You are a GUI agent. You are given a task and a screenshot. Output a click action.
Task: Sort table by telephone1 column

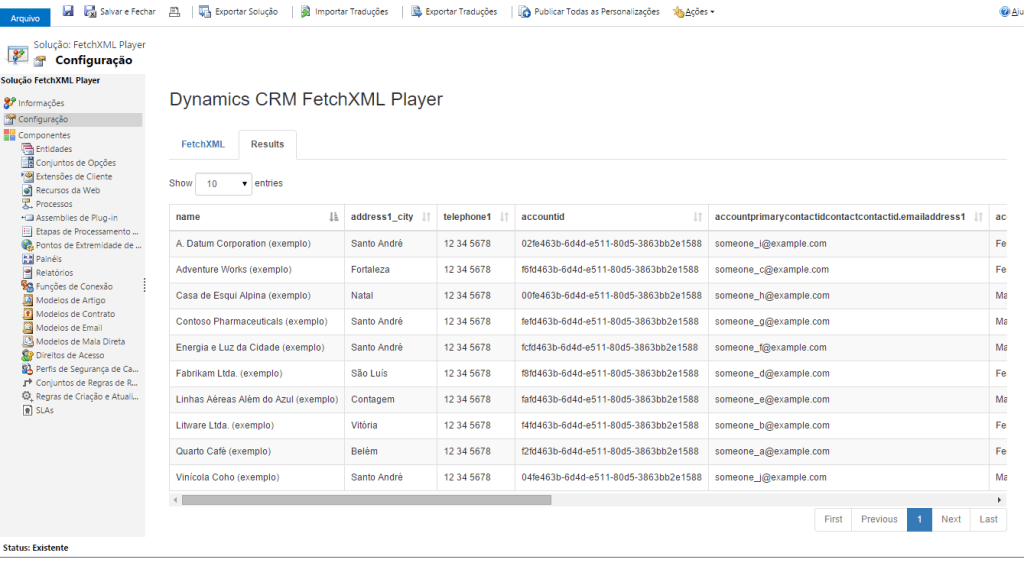pos(475,217)
